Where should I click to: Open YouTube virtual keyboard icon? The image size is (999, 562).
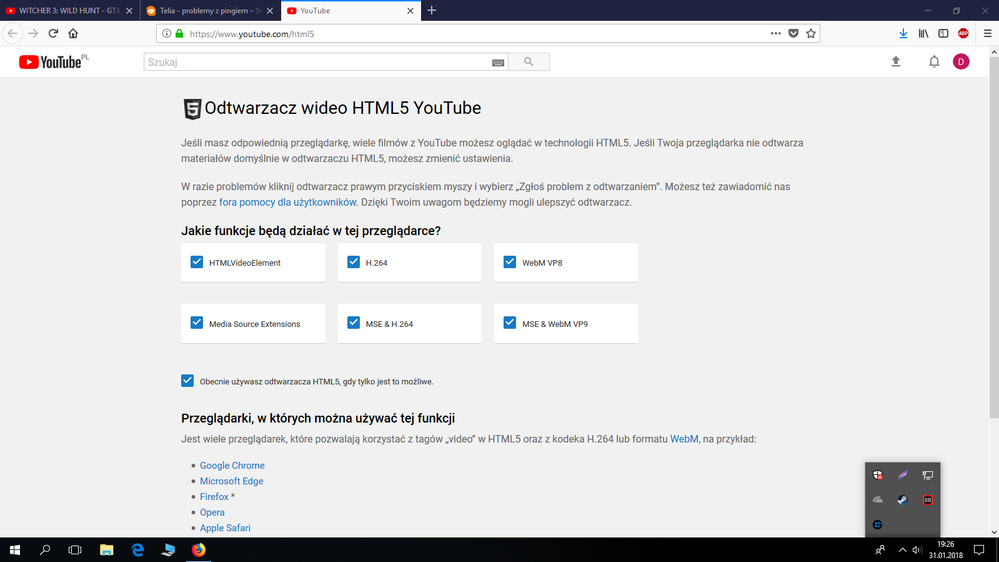pyautogui.click(x=498, y=62)
